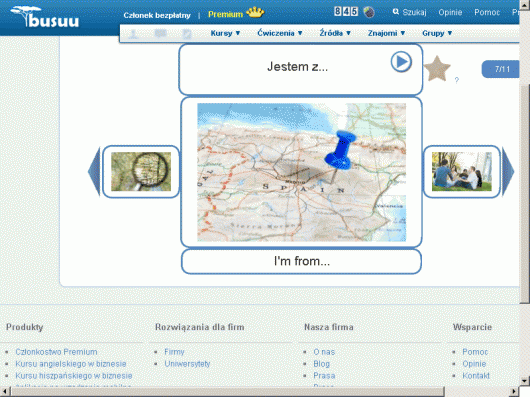Go to previous flashcard with left arrow
The height and width of the screenshot is (397, 530).
[x=94, y=172]
